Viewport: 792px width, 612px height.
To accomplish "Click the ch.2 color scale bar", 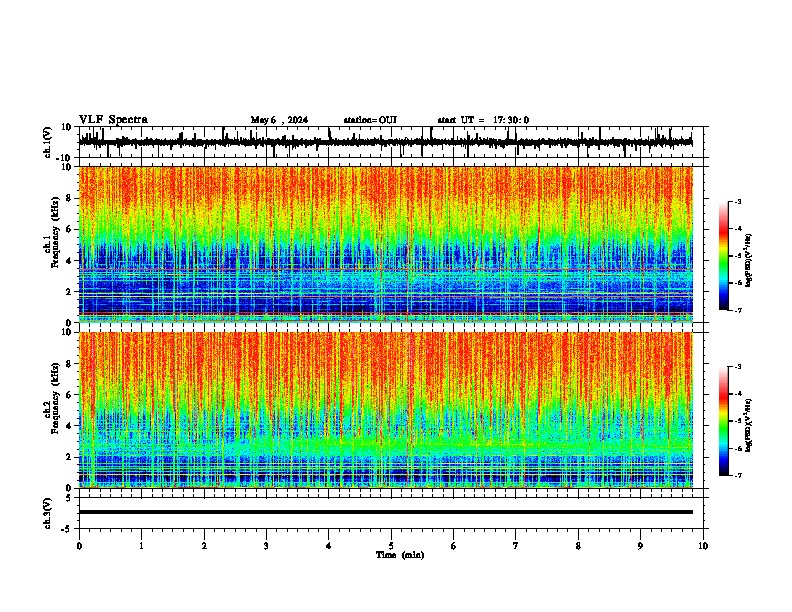I will click(724, 421).
